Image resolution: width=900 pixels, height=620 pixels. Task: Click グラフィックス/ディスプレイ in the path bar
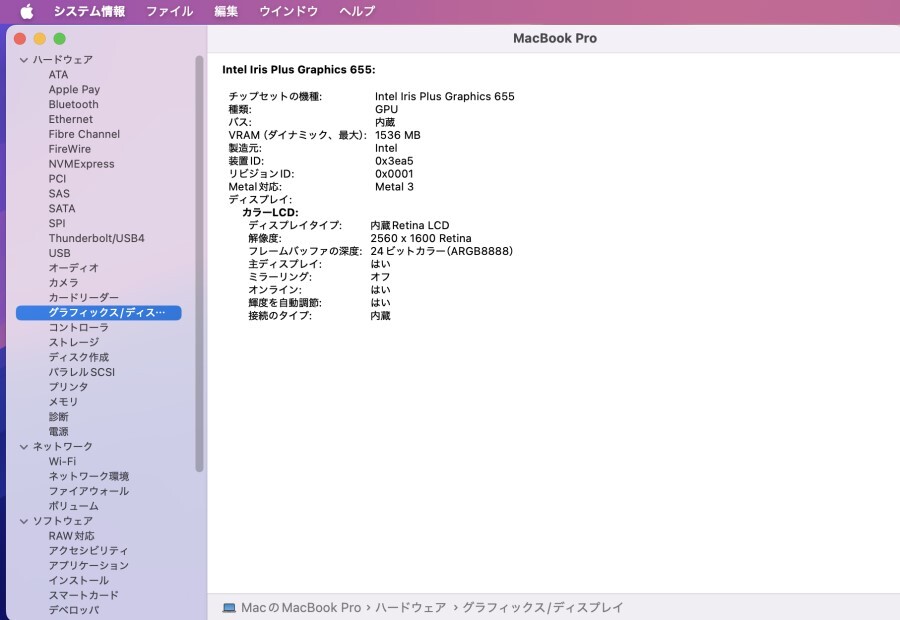pos(542,607)
